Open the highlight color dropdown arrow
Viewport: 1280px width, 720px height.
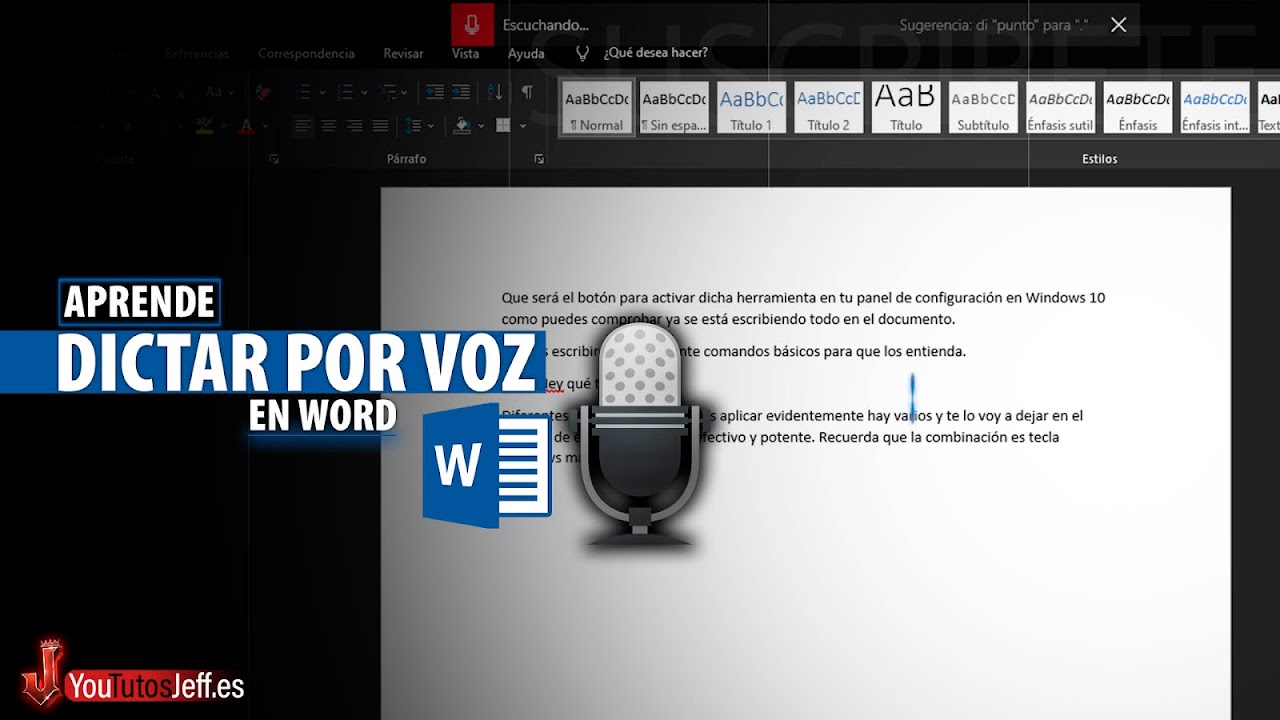pyautogui.click(x=223, y=126)
